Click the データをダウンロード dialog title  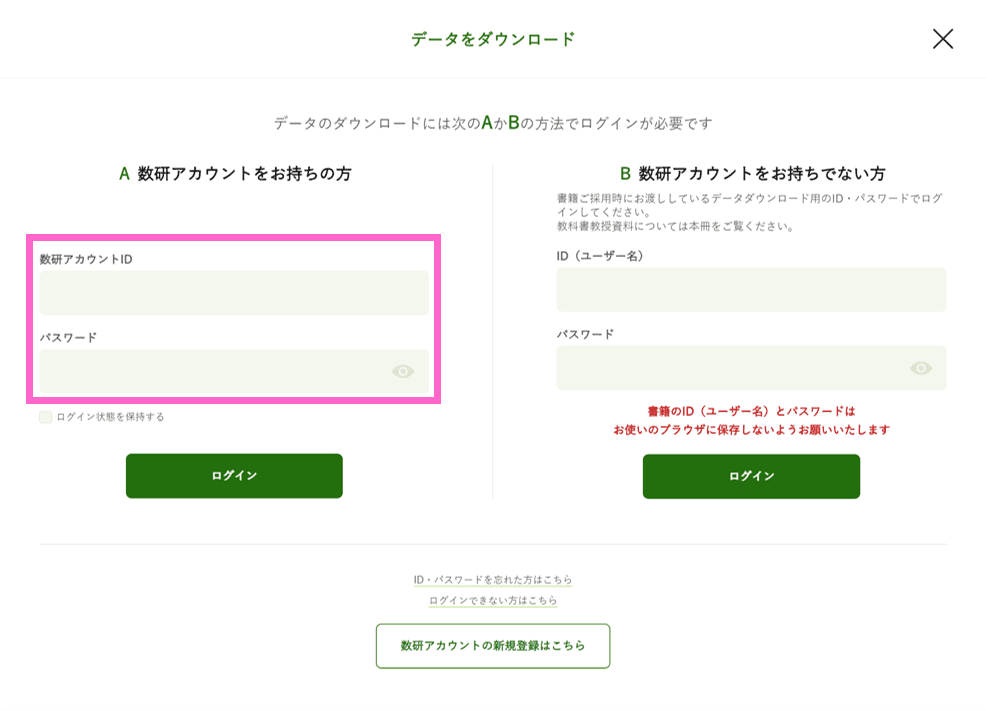coord(493,39)
